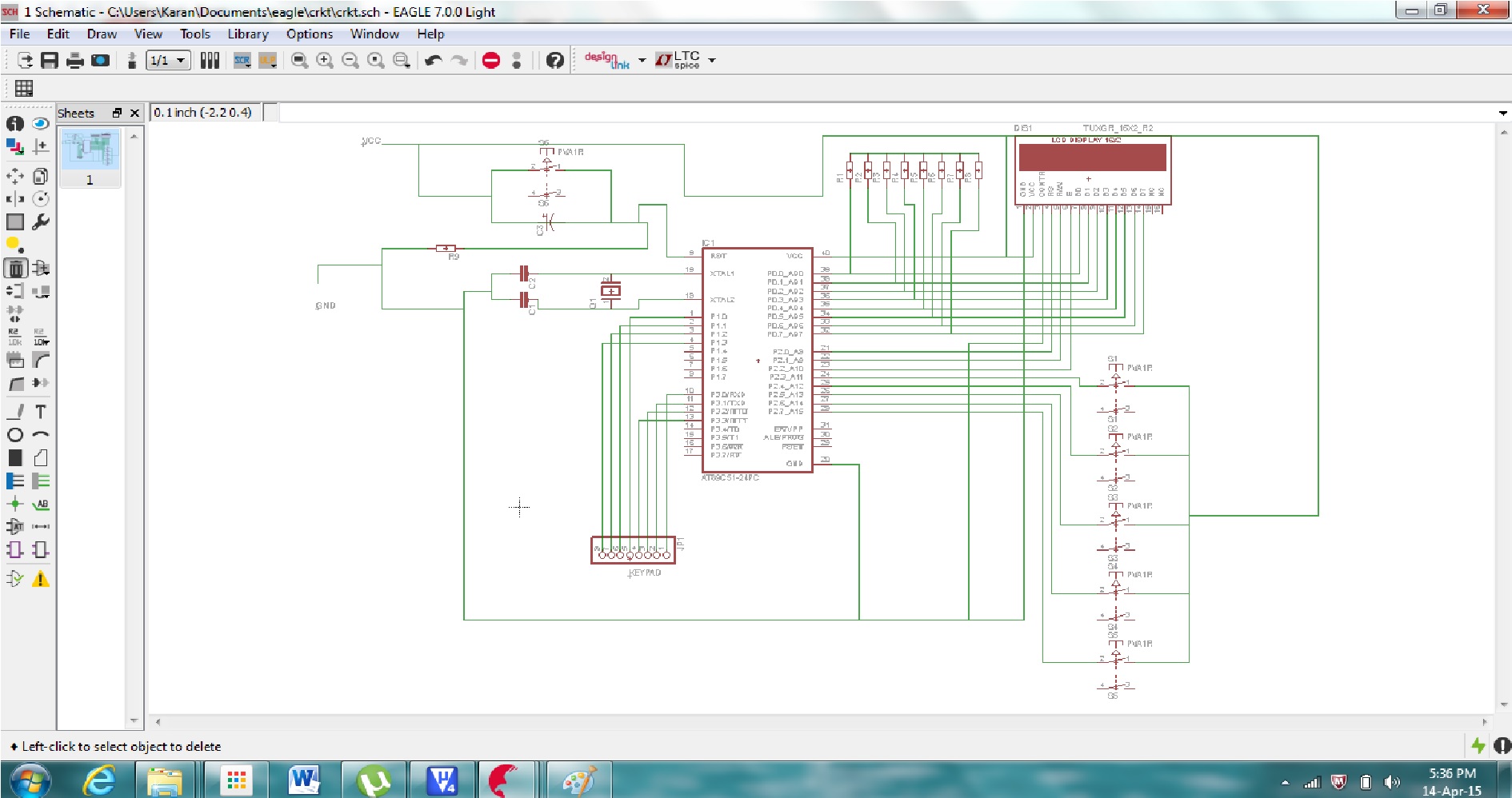This screenshot has height=798, width=1512.
Task: Run the ERC check tool
Action: 15,579
